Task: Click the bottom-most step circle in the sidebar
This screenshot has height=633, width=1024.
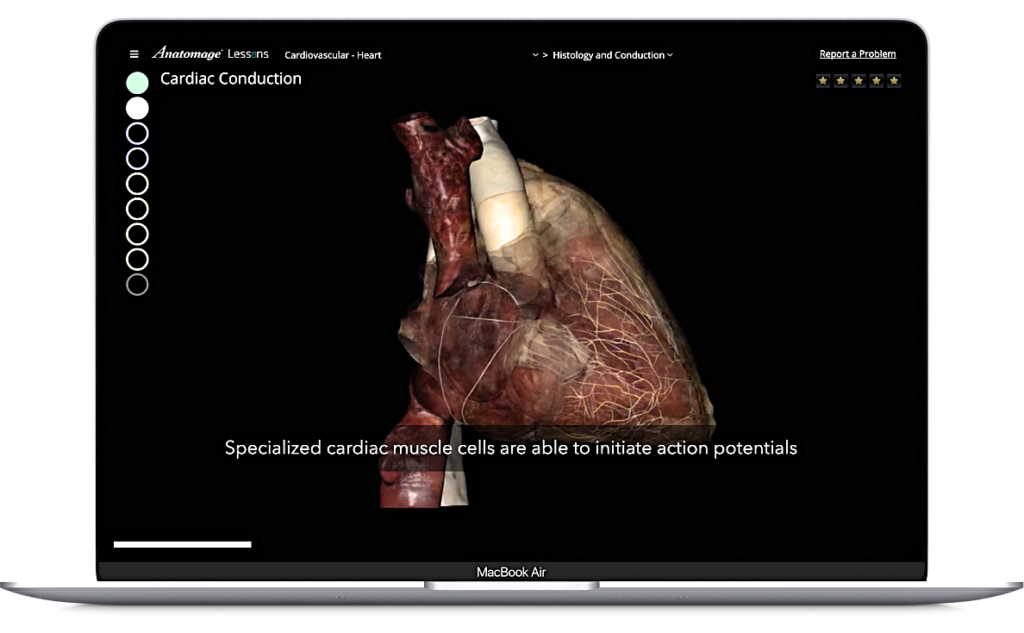Action: (137, 283)
